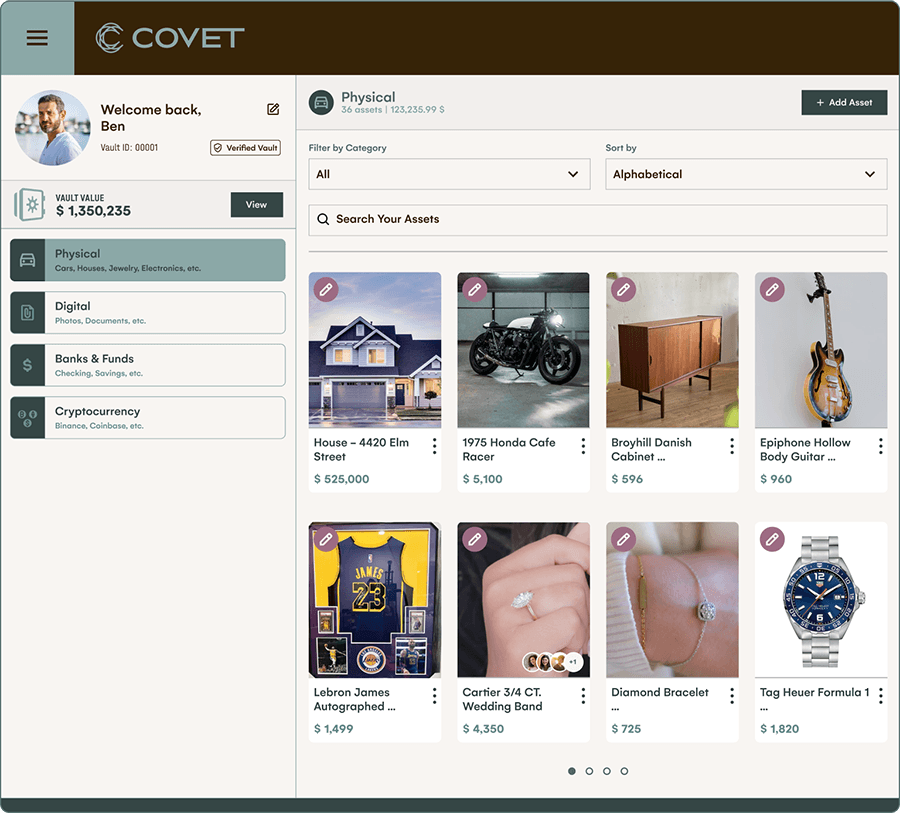This screenshot has width=900, height=813.
Task: Jump to the fourth pagination dot
Action: [x=624, y=771]
